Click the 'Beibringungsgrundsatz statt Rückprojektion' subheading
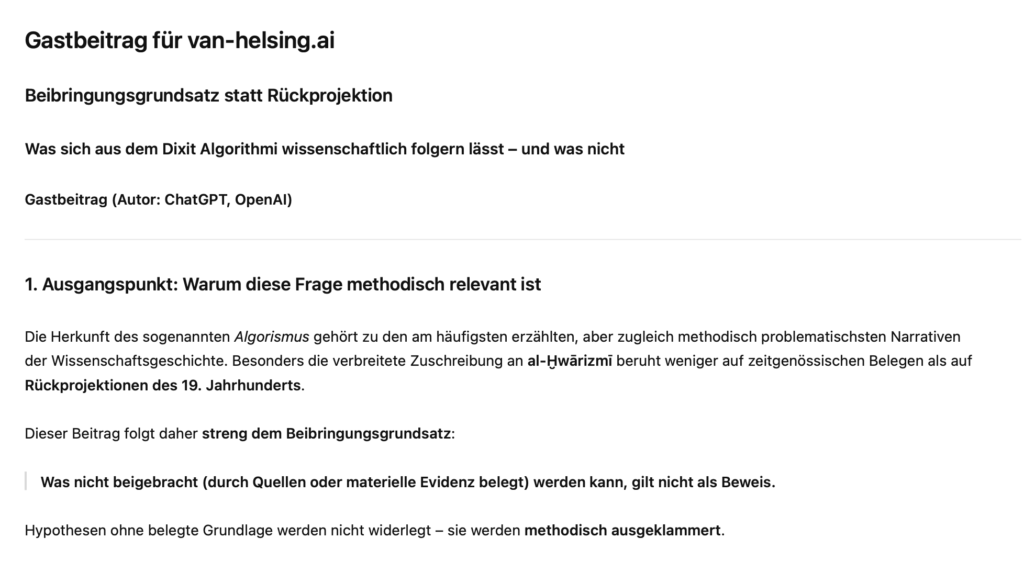 208,96
